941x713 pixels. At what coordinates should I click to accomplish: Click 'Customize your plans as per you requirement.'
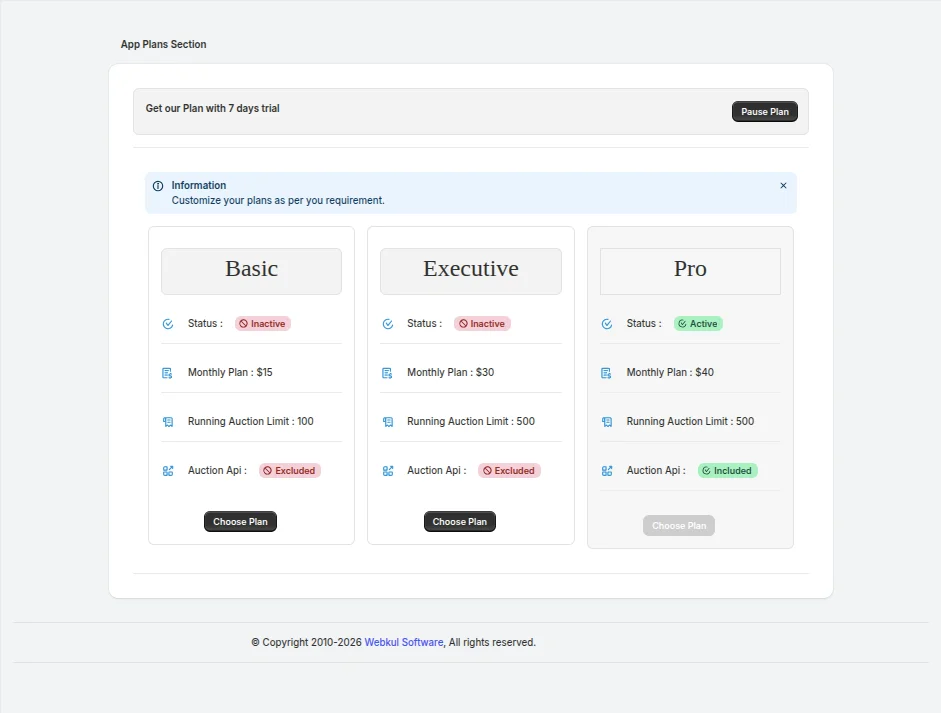[x=278, y=200]
